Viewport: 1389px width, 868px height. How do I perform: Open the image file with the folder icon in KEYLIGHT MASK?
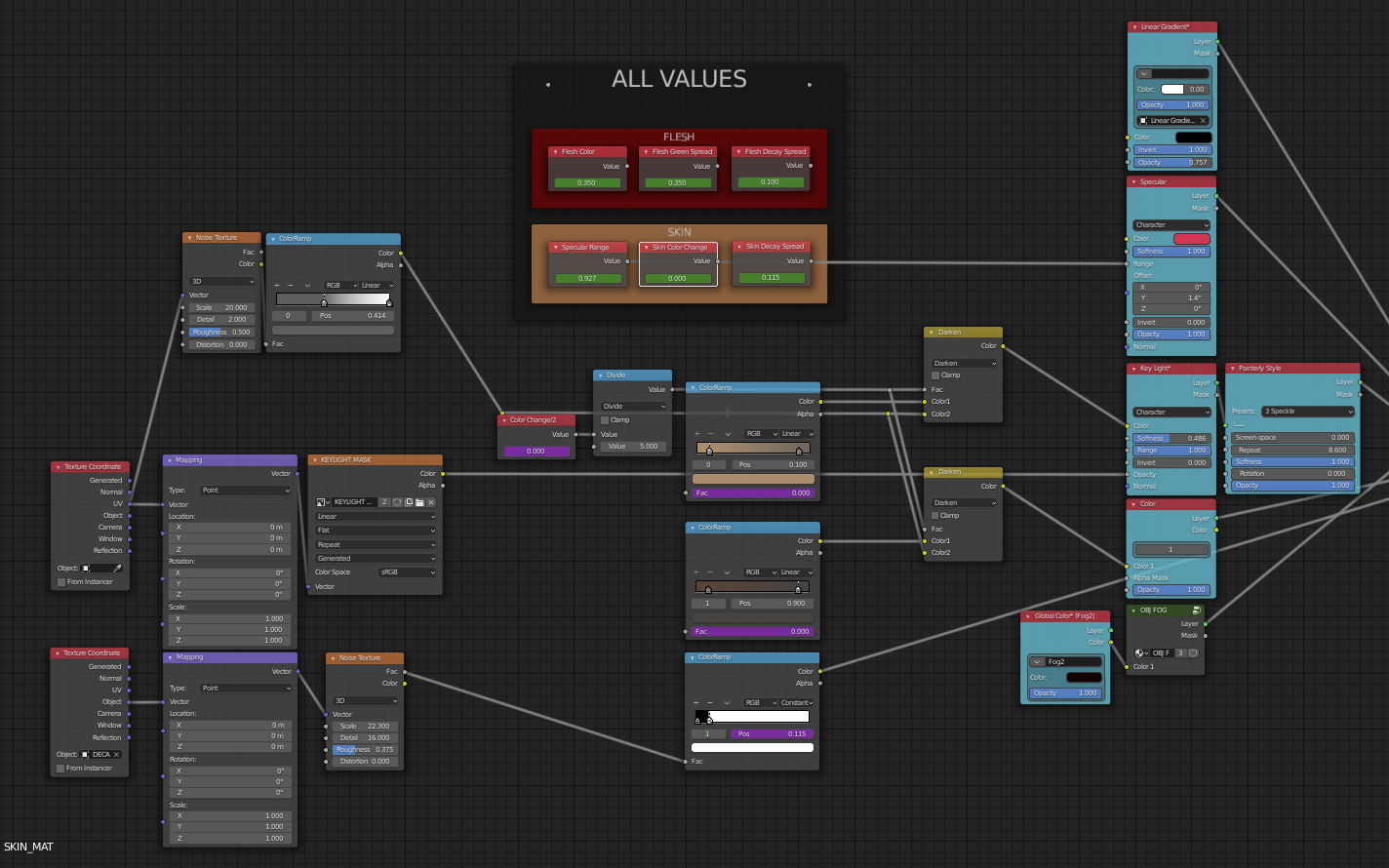[x=419, y=502]
